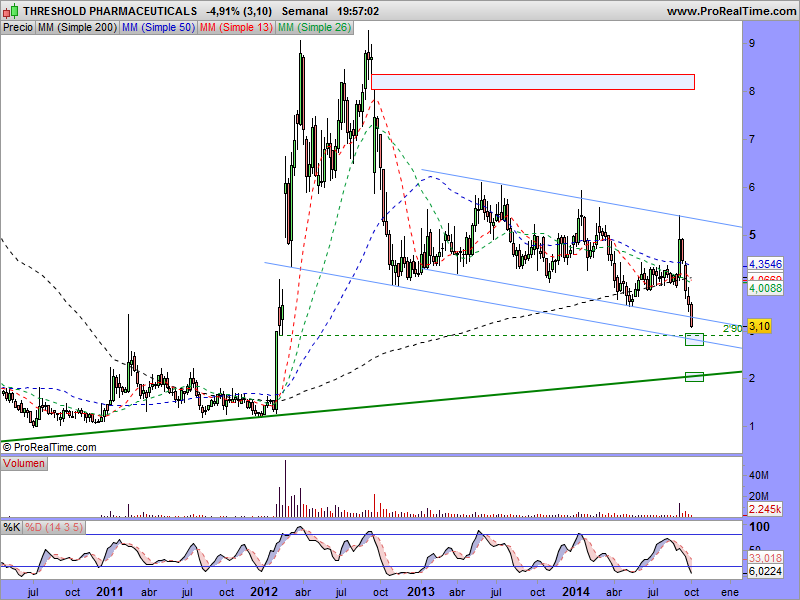Click the 2014 year label on the time axis
This screenshot has height=600, width=800.
[x=576, y=592]
